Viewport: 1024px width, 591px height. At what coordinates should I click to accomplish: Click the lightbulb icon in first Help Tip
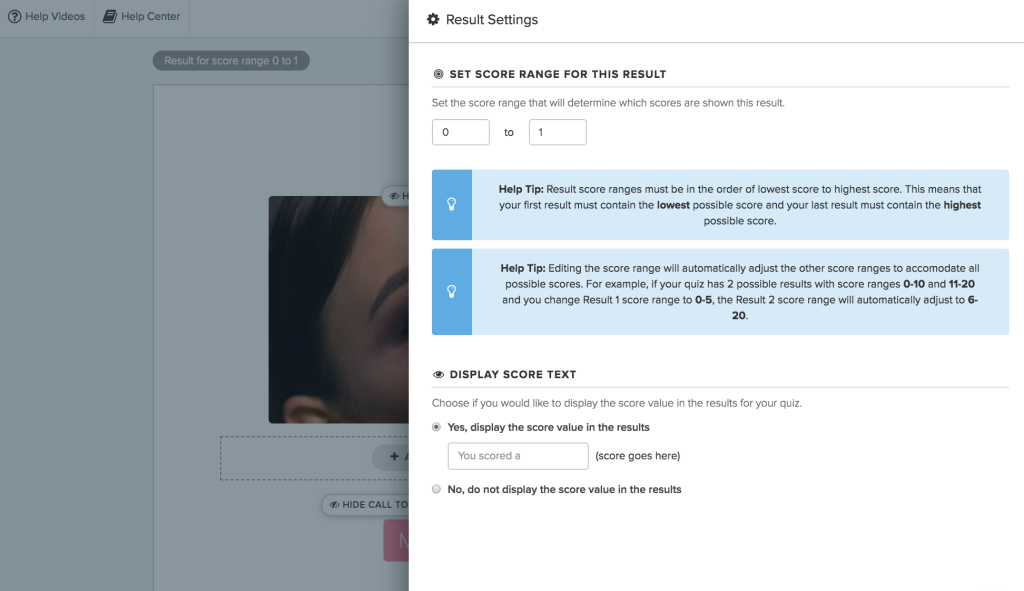pyautogui.click(x=451, y=204)
